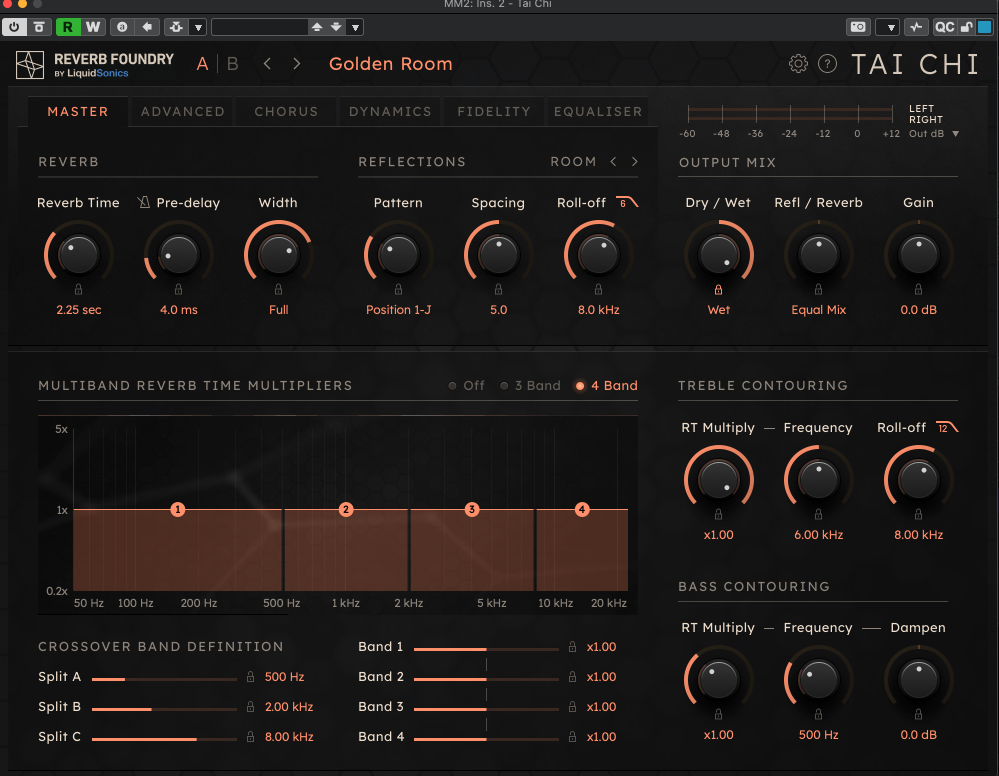Disable Read automation with the green R icon
Viewport: 999px width, 776px height.
coord(69,27)
